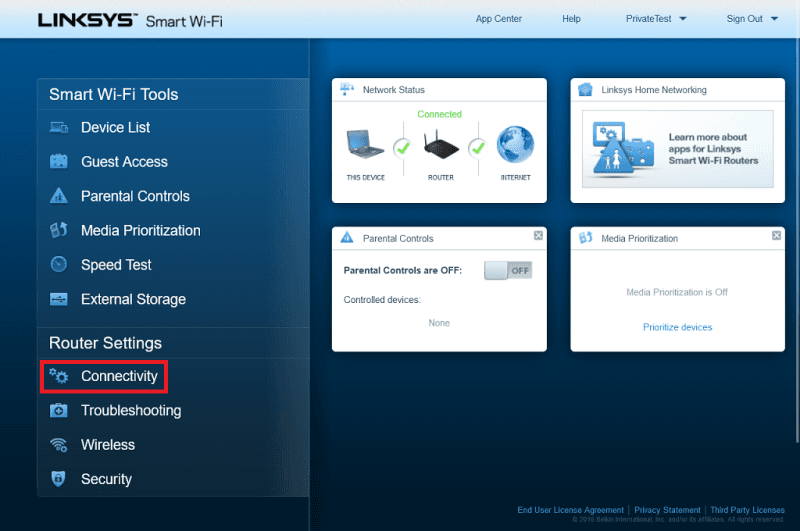Click the Prioritize devices link
This screenshot has width=800, height=531.
(677, 327)
